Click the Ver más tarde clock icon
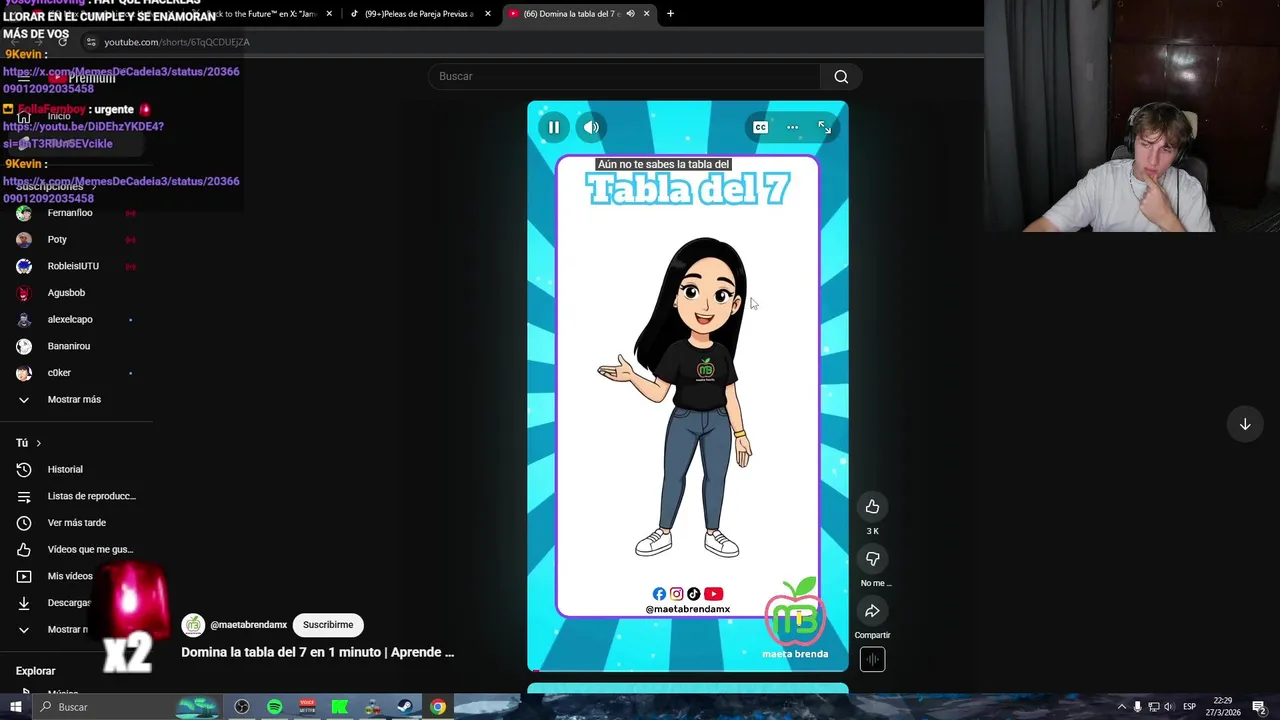This screenshot has height=720, width=1280. coord(24,523)
